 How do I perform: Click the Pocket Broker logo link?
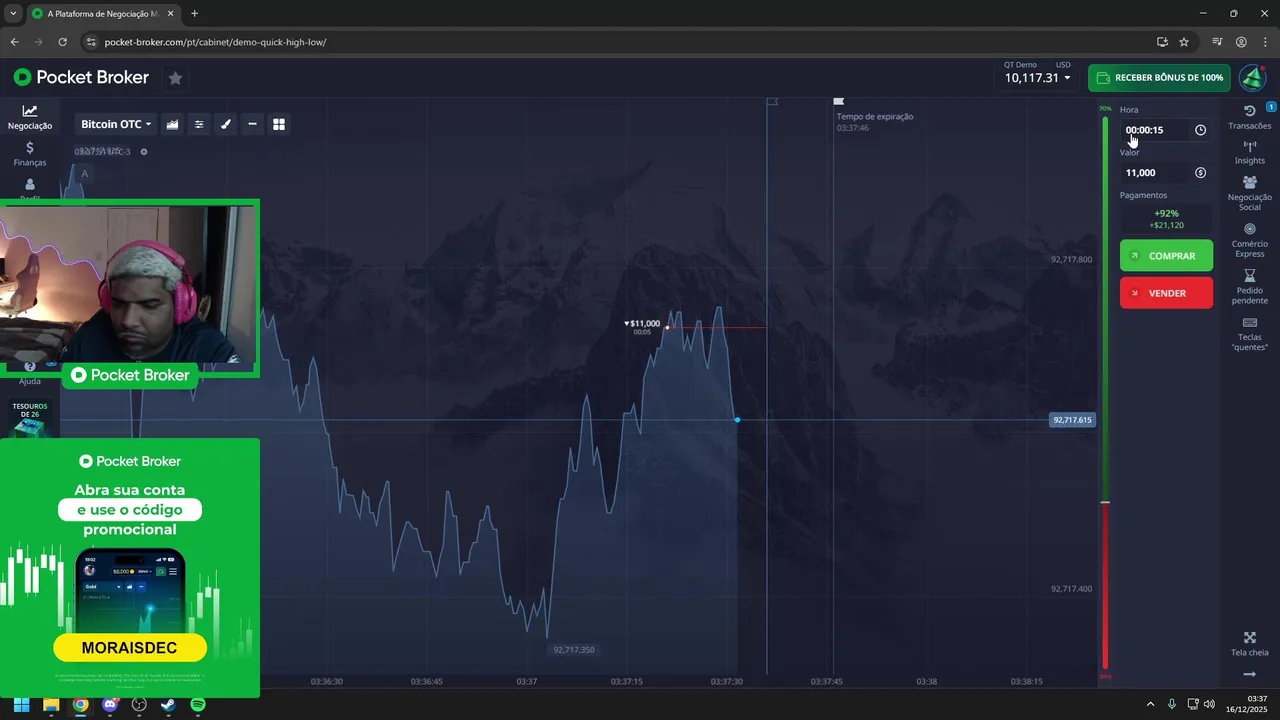click(x=81, y=78)
